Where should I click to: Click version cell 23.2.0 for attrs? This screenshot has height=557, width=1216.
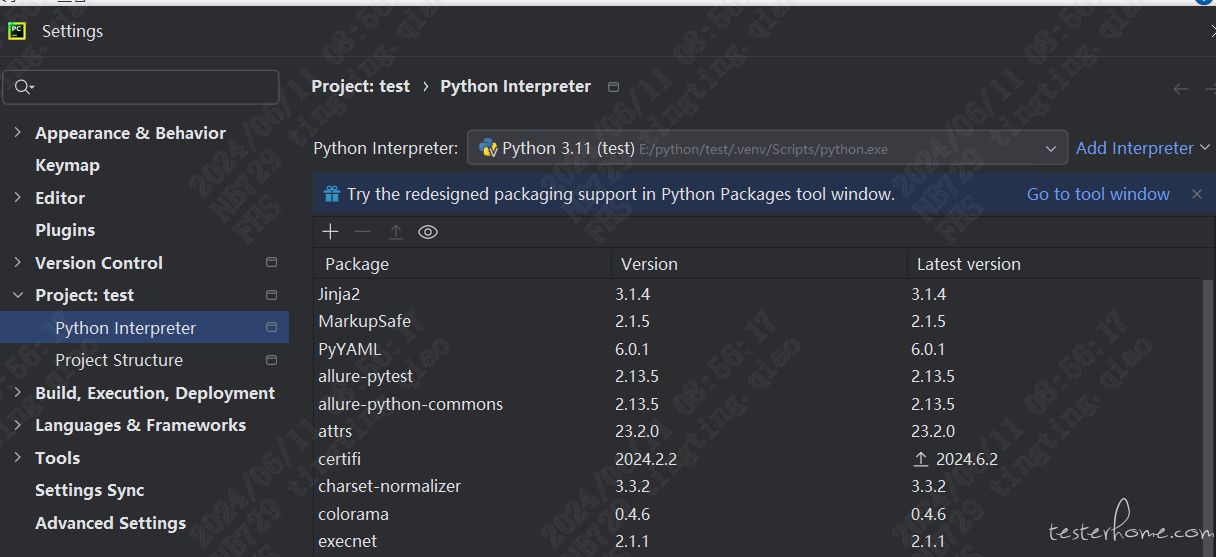(637, 431)
